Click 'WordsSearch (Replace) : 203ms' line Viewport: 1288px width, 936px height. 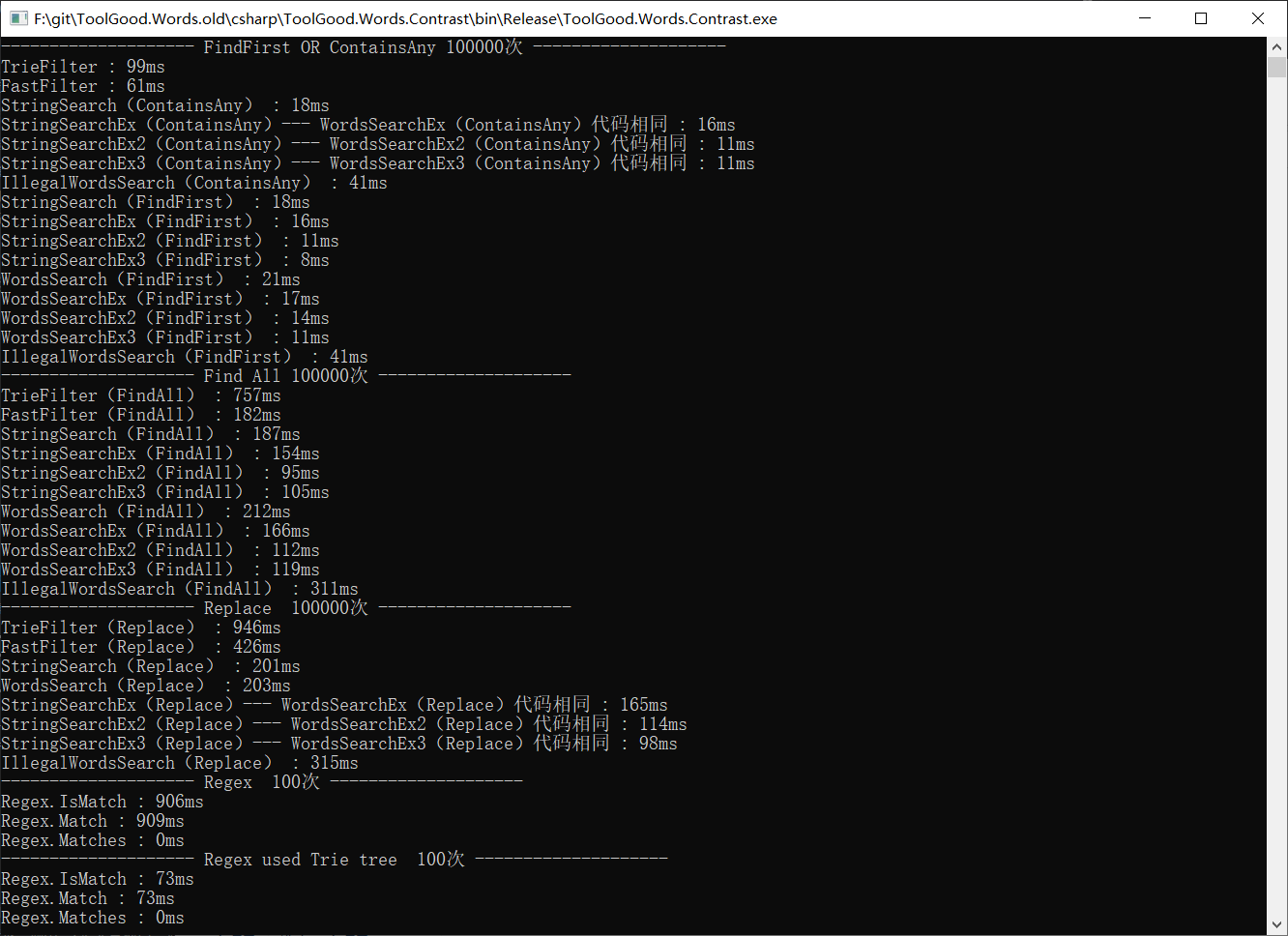click(146, 686)
